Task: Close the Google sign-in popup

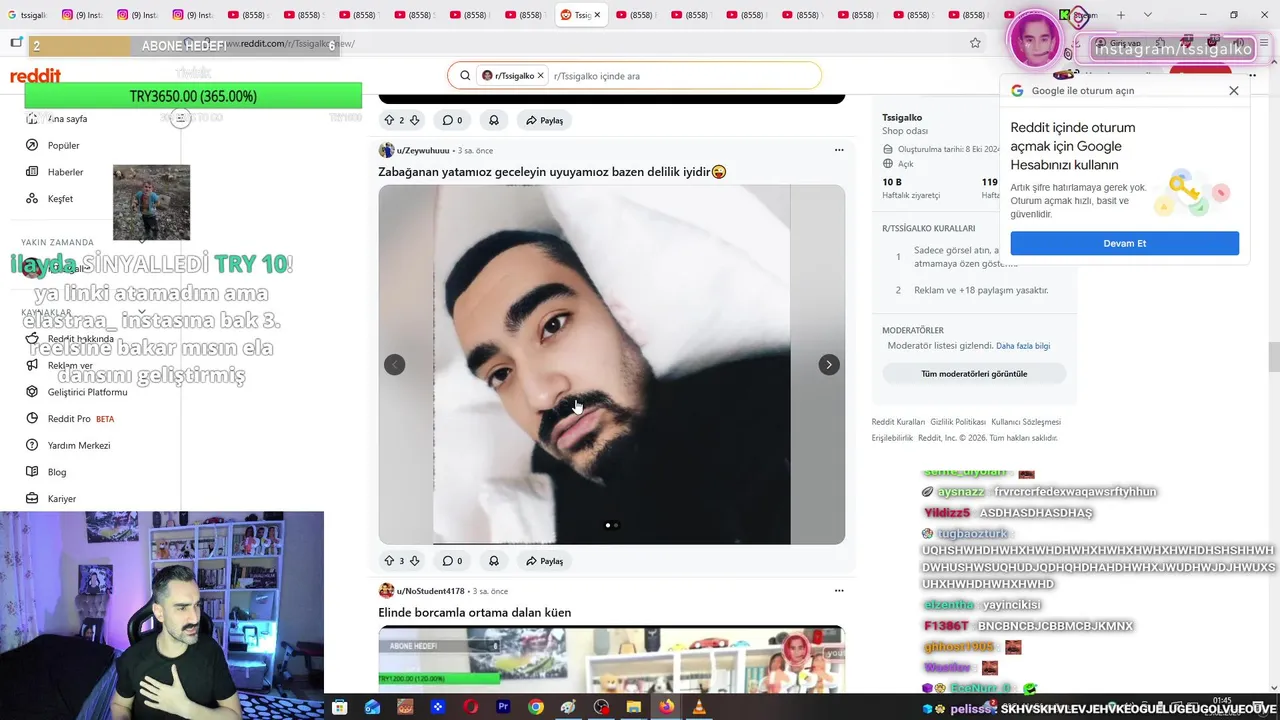Action: click(1233, 90)
